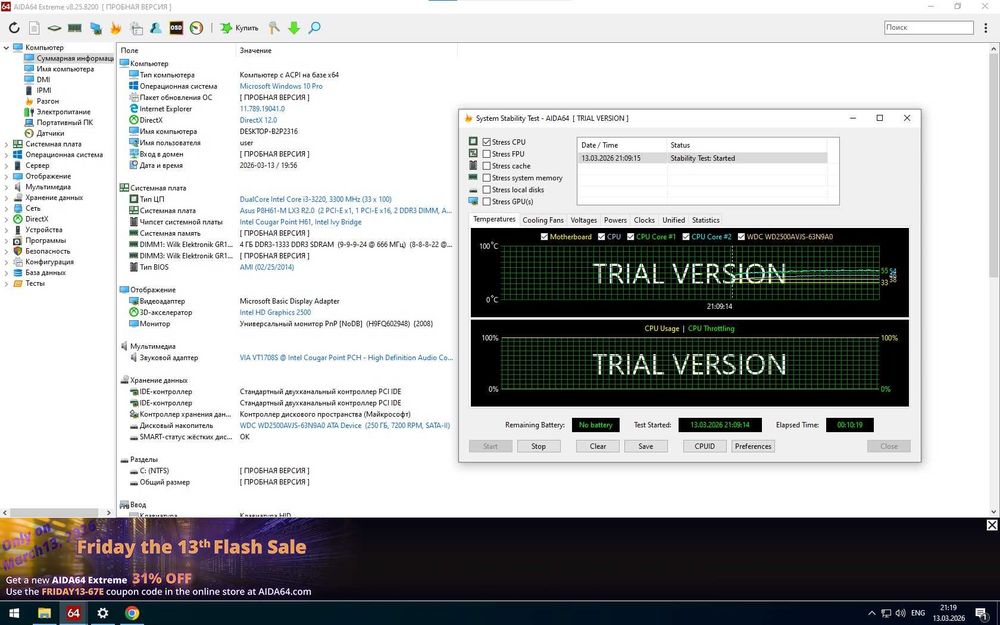Switch to Statistics tab
Screen dimensions: 1000x625
705,220
